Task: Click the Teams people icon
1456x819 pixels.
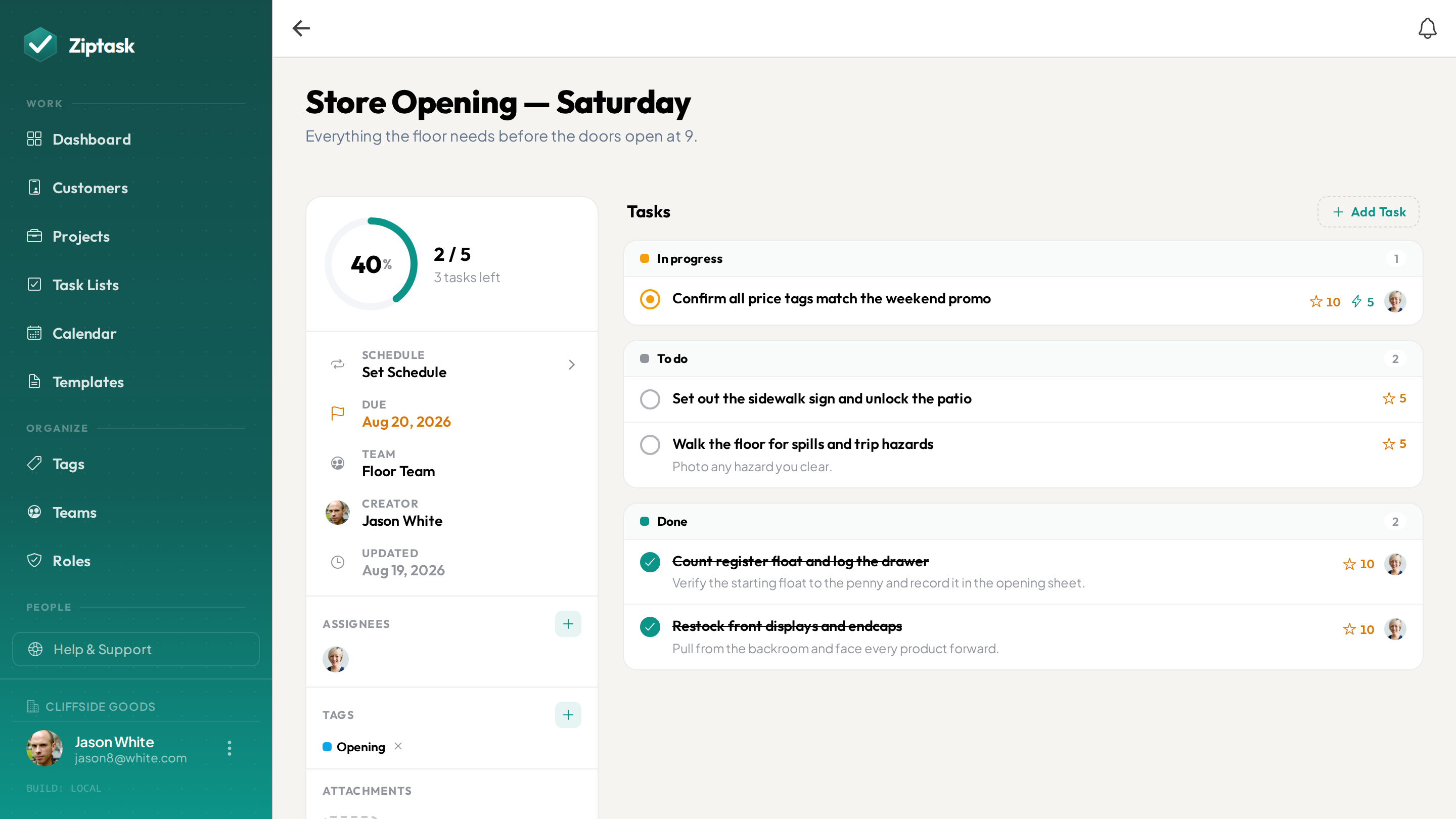Action: point(34,512)
